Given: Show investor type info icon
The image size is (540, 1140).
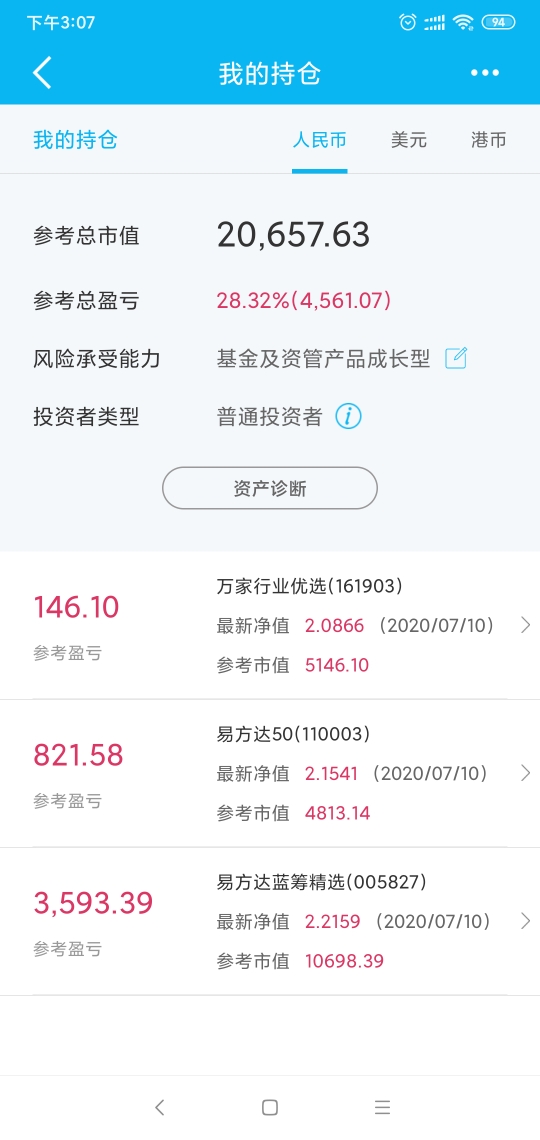Looking at the screenshot, I should click(x=348, y=417).
